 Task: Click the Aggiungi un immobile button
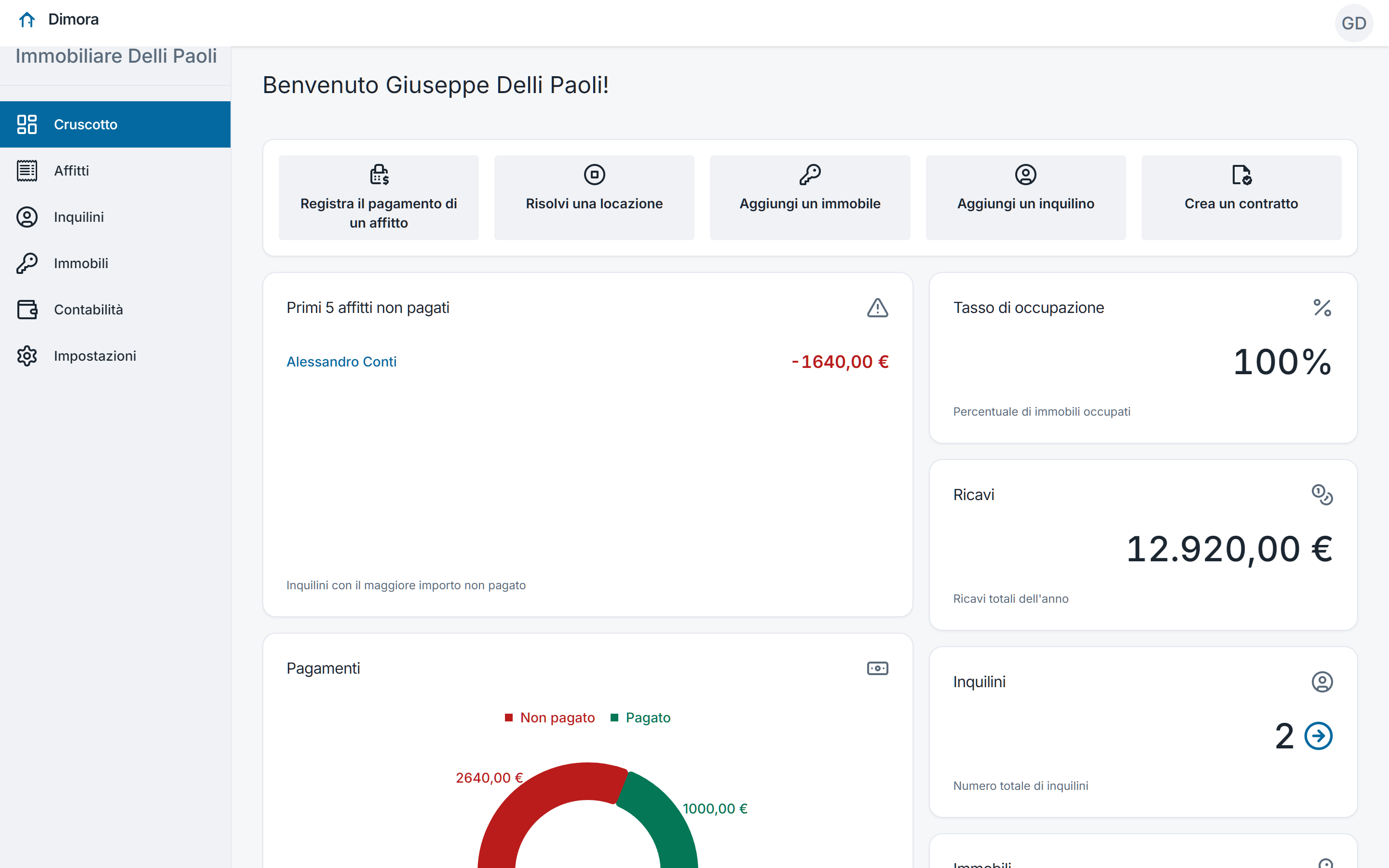[810, 198]
